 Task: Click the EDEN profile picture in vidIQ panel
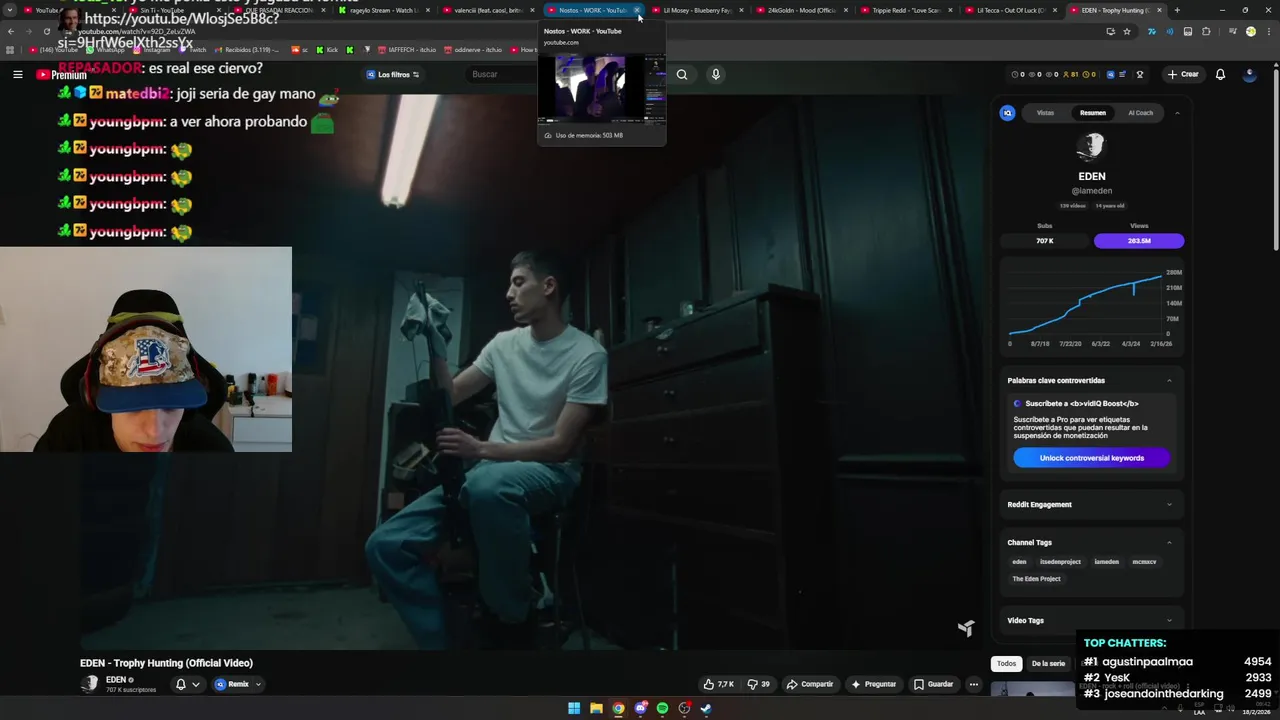1091,147
